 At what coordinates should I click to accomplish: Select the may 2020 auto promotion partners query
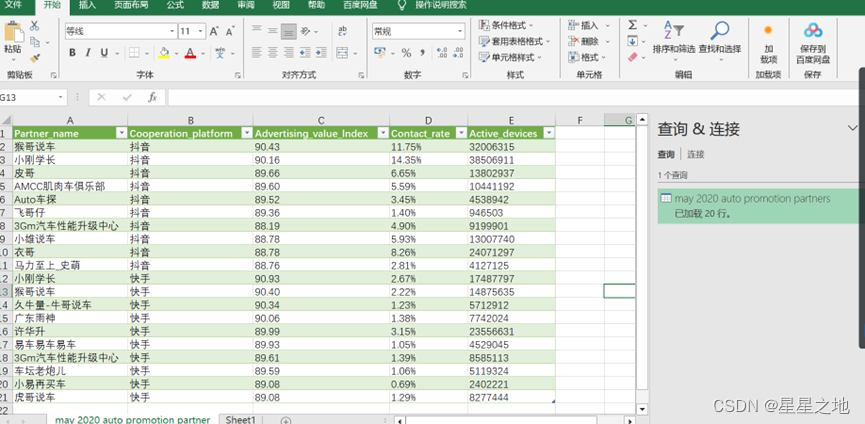click(x=759, y=206)
